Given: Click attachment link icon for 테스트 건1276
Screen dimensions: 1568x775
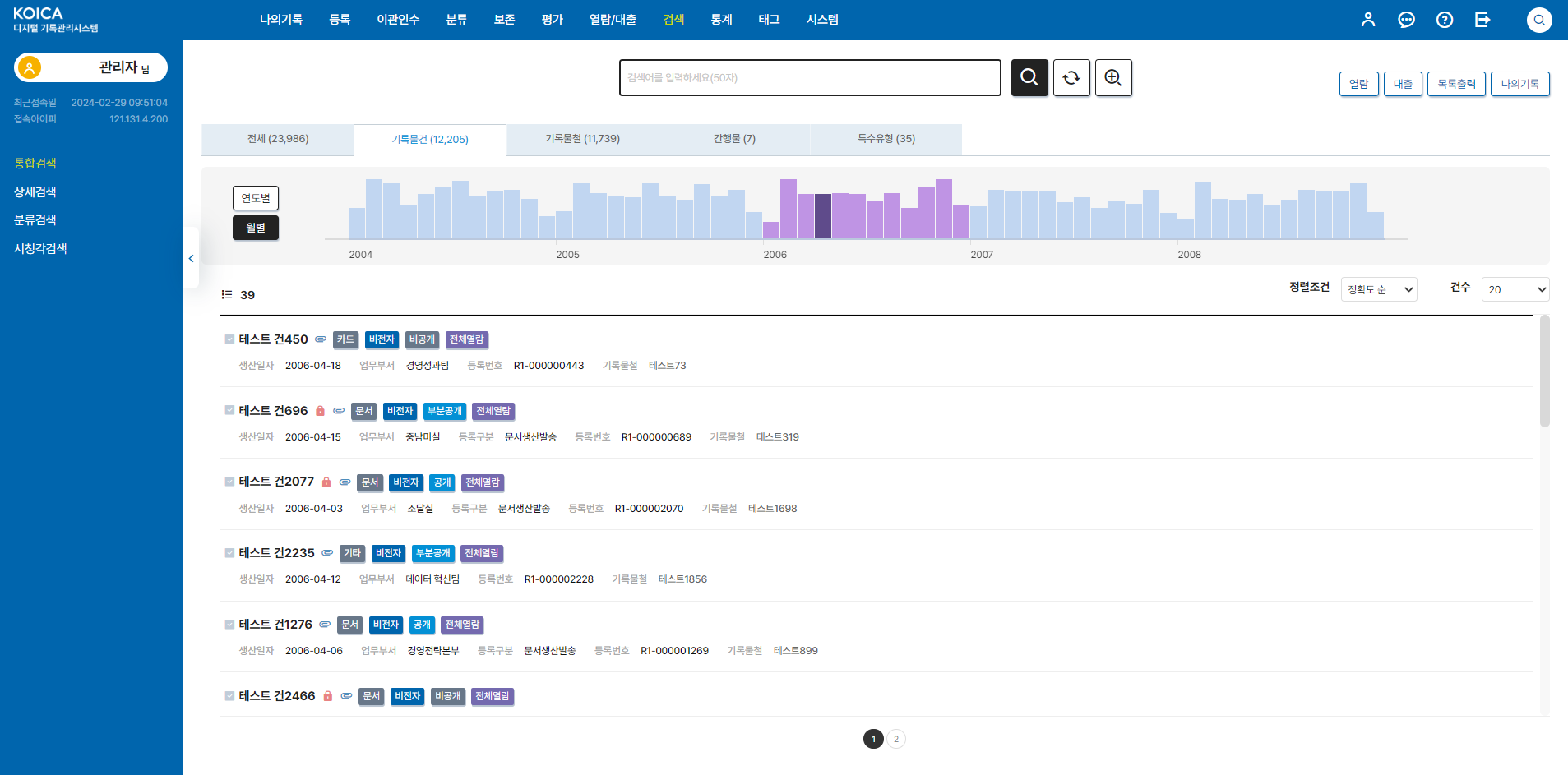Looking at the screenshot, I should (x=325, y=625).
